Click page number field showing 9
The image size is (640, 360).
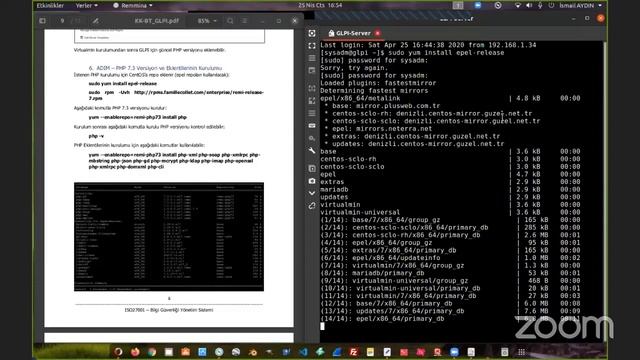pos(62,21)
